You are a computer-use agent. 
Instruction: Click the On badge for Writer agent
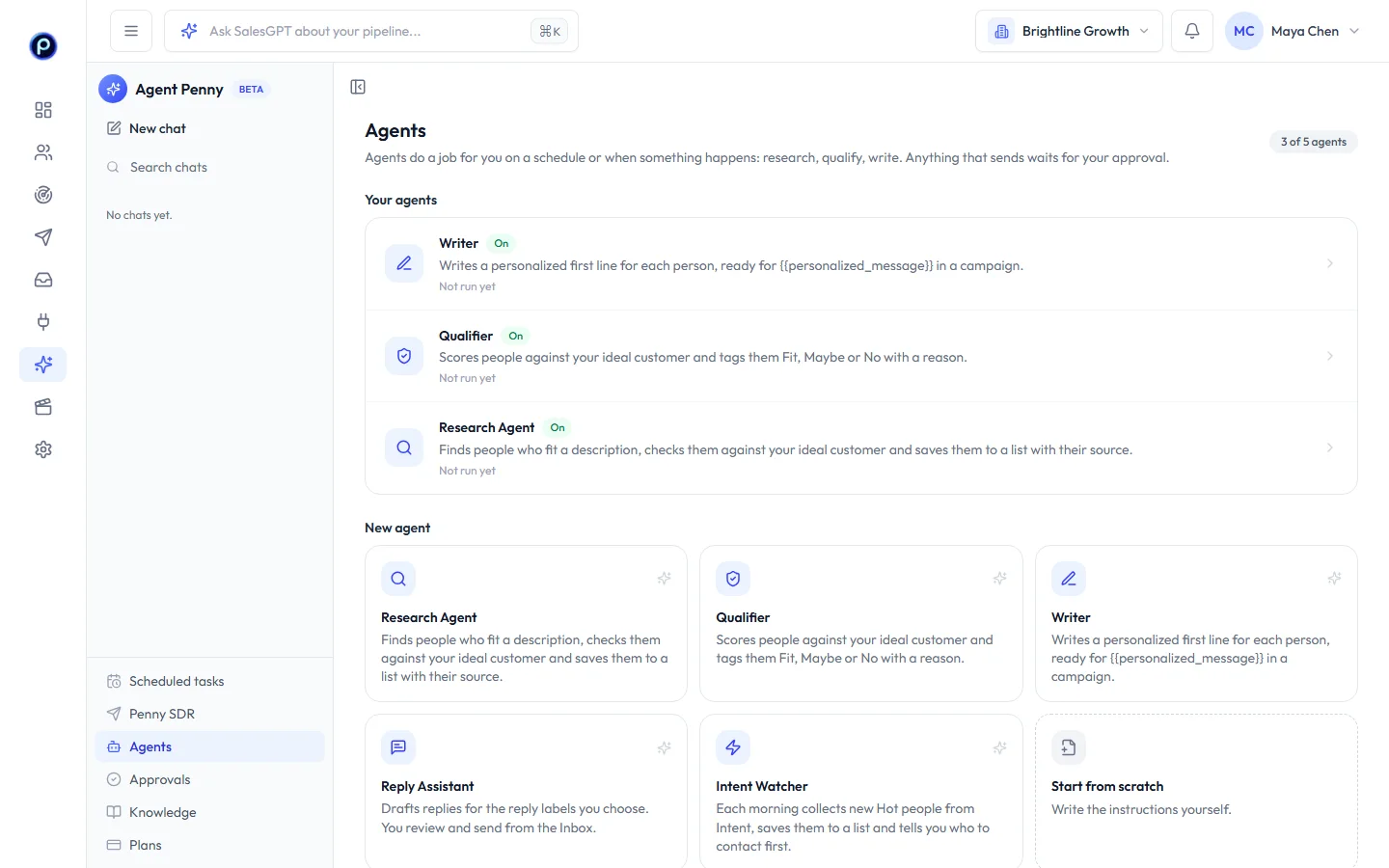[x=502, y=243]
